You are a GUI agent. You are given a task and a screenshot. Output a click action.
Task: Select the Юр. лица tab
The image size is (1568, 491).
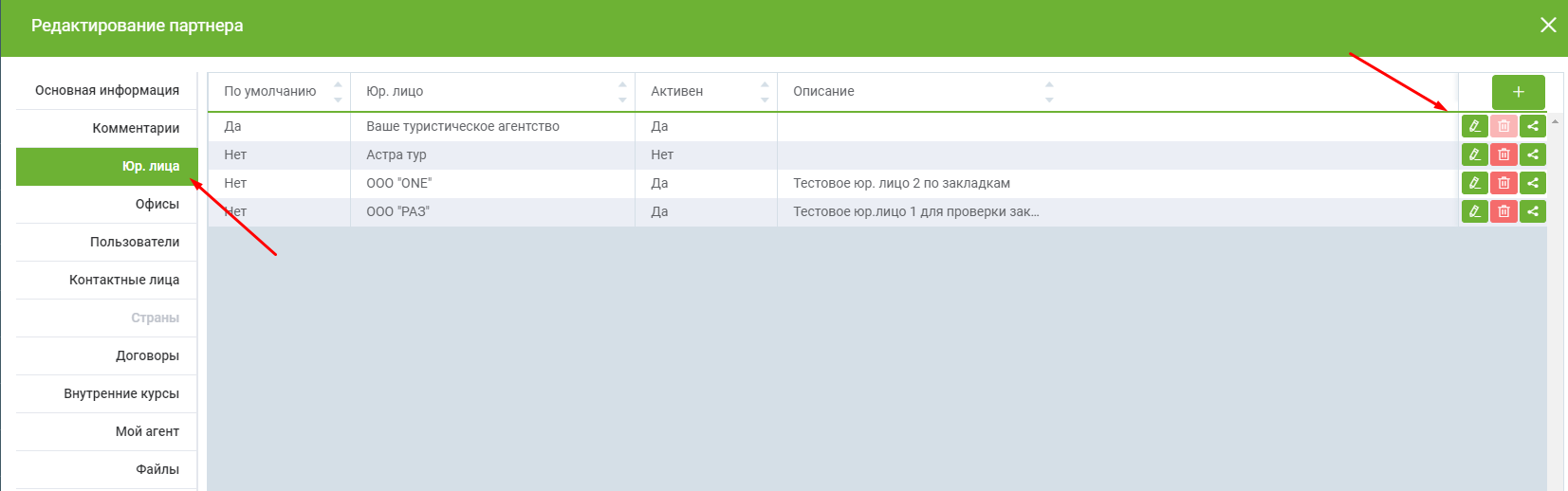pos(106,166)
